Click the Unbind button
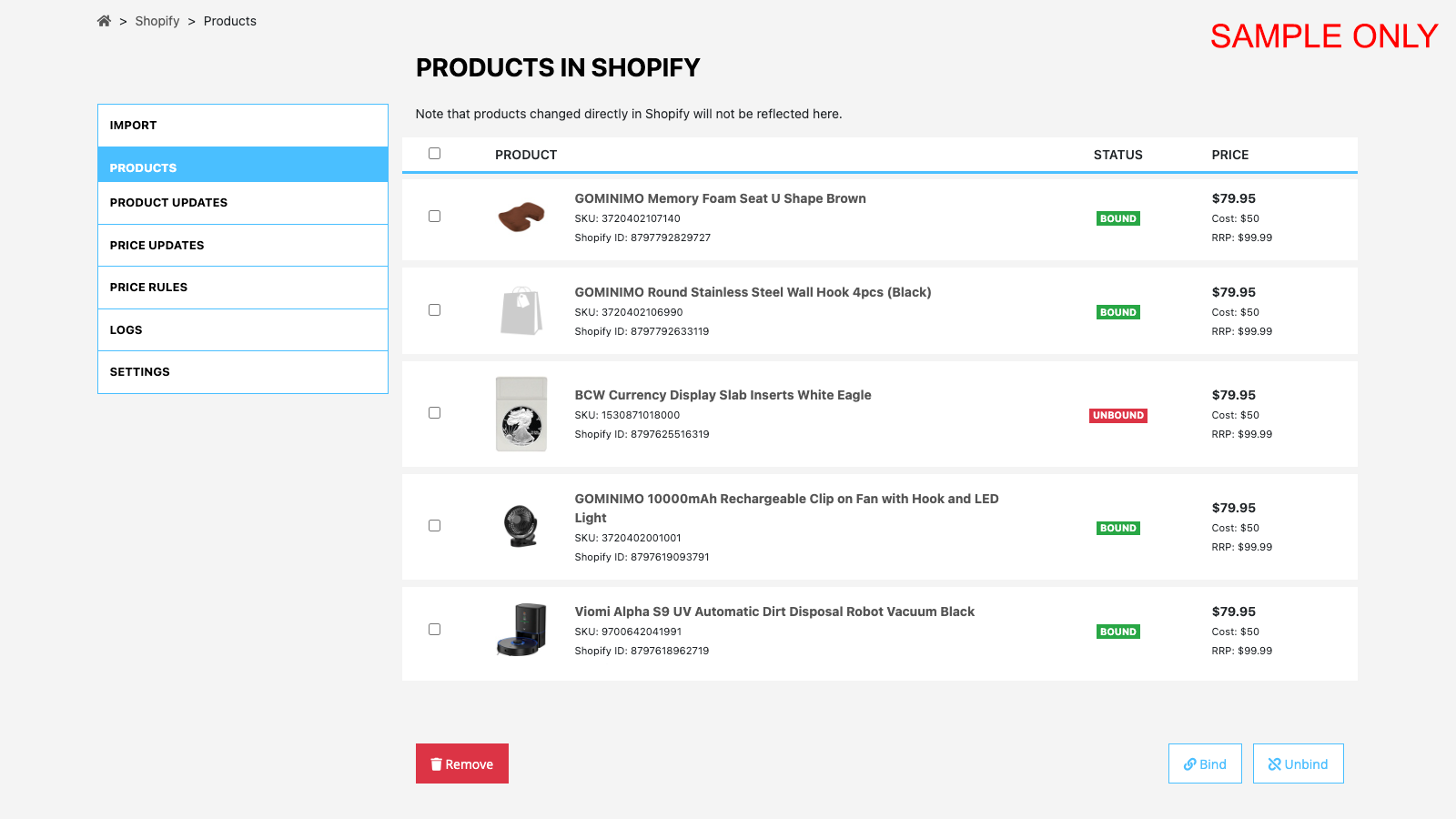The image size is (1456, 819). pyautogui.click(x=1299, y=763)
